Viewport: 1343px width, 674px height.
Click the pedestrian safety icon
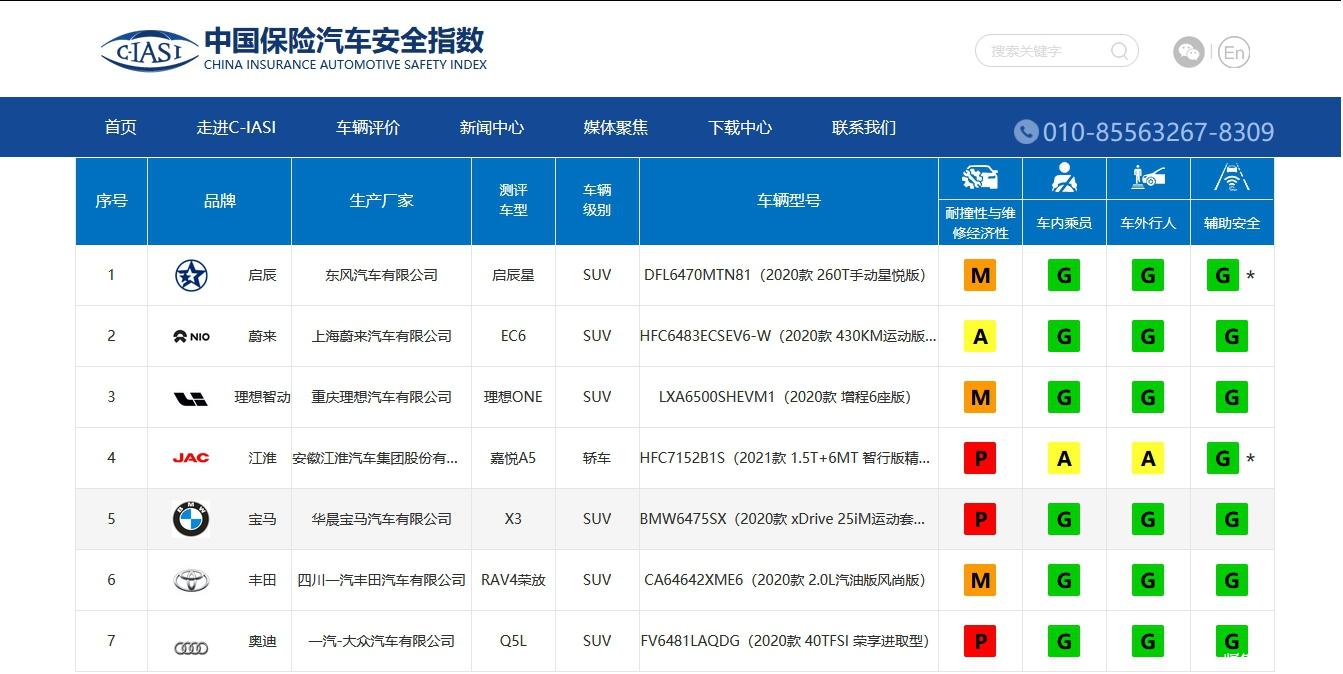pos(1148,178)
